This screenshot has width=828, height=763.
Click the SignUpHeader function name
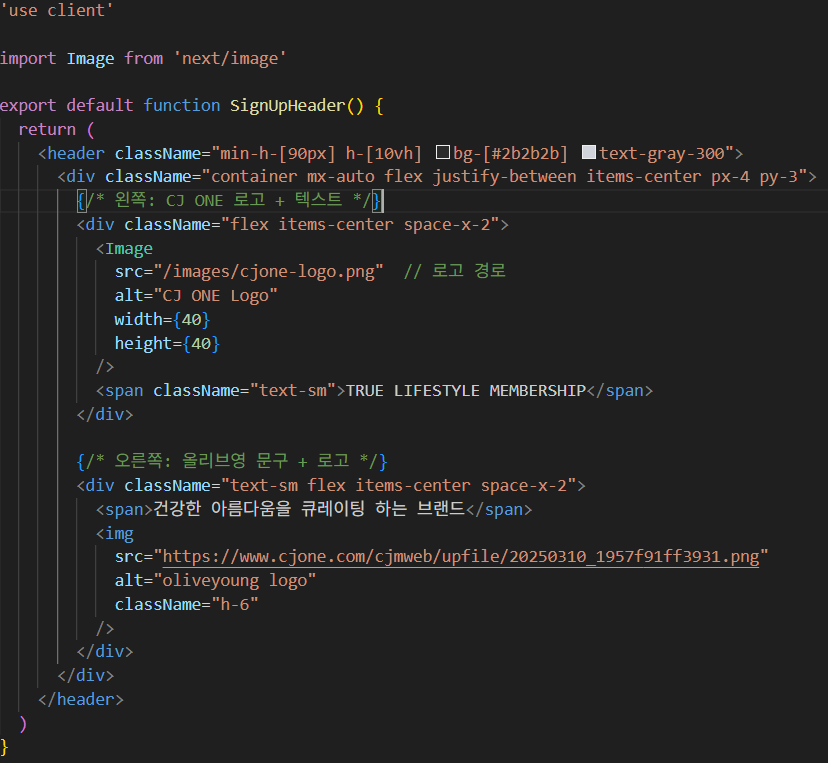pyautogui.click(x=287, y=106)
